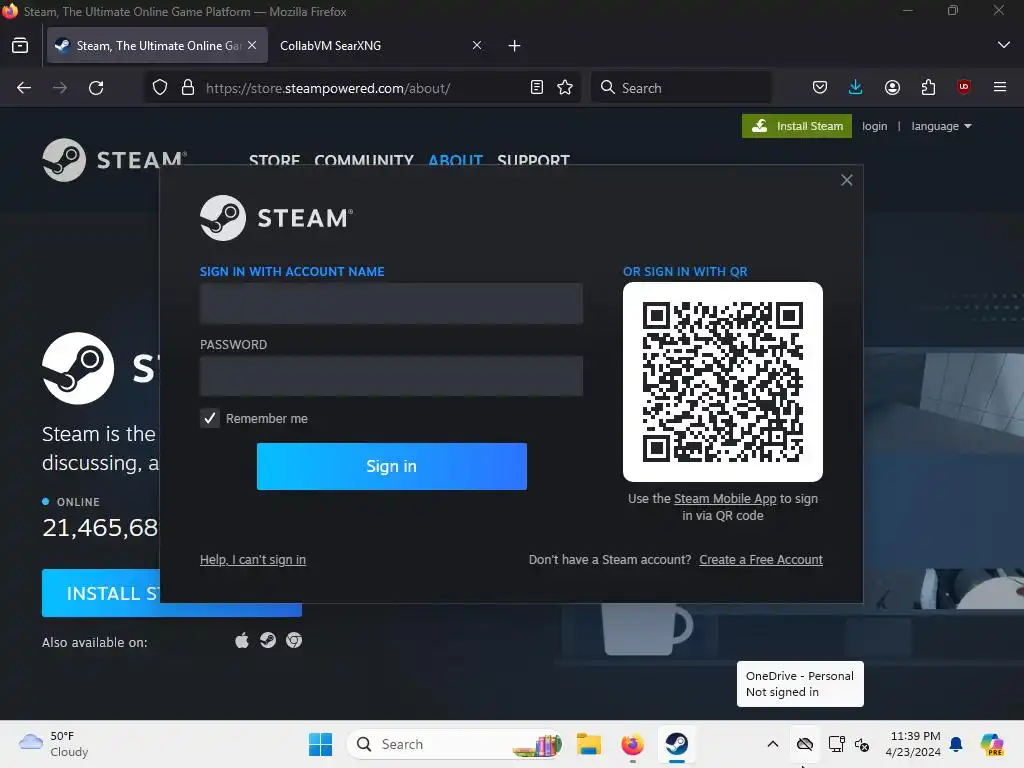
Task: Open site security padlock icon
Action: [x=188, y=88]
